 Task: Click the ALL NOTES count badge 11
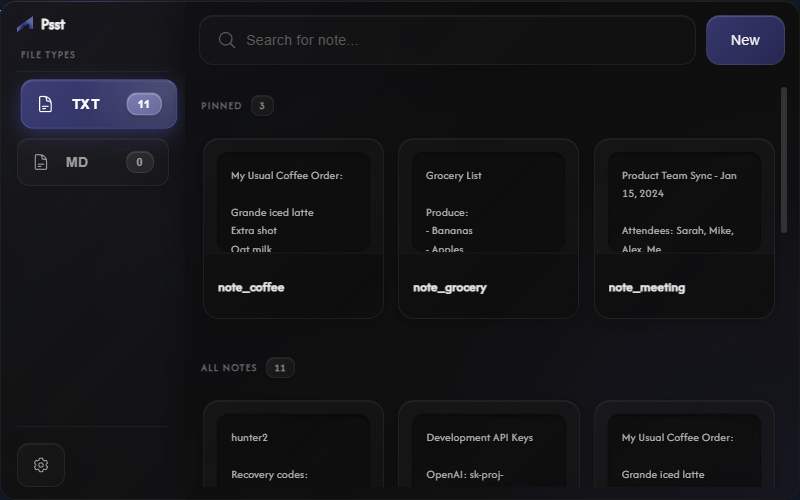click(280, 368)
